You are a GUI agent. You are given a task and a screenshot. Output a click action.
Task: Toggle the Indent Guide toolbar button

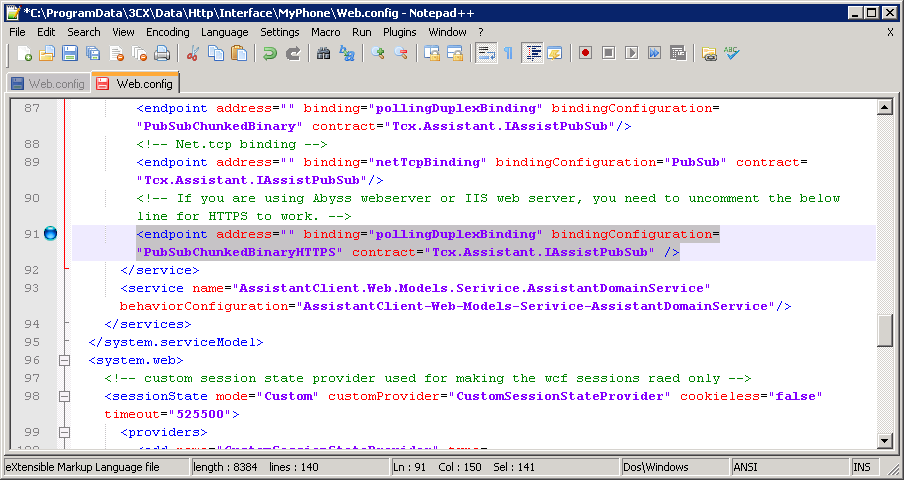click(x=532, y=54)
